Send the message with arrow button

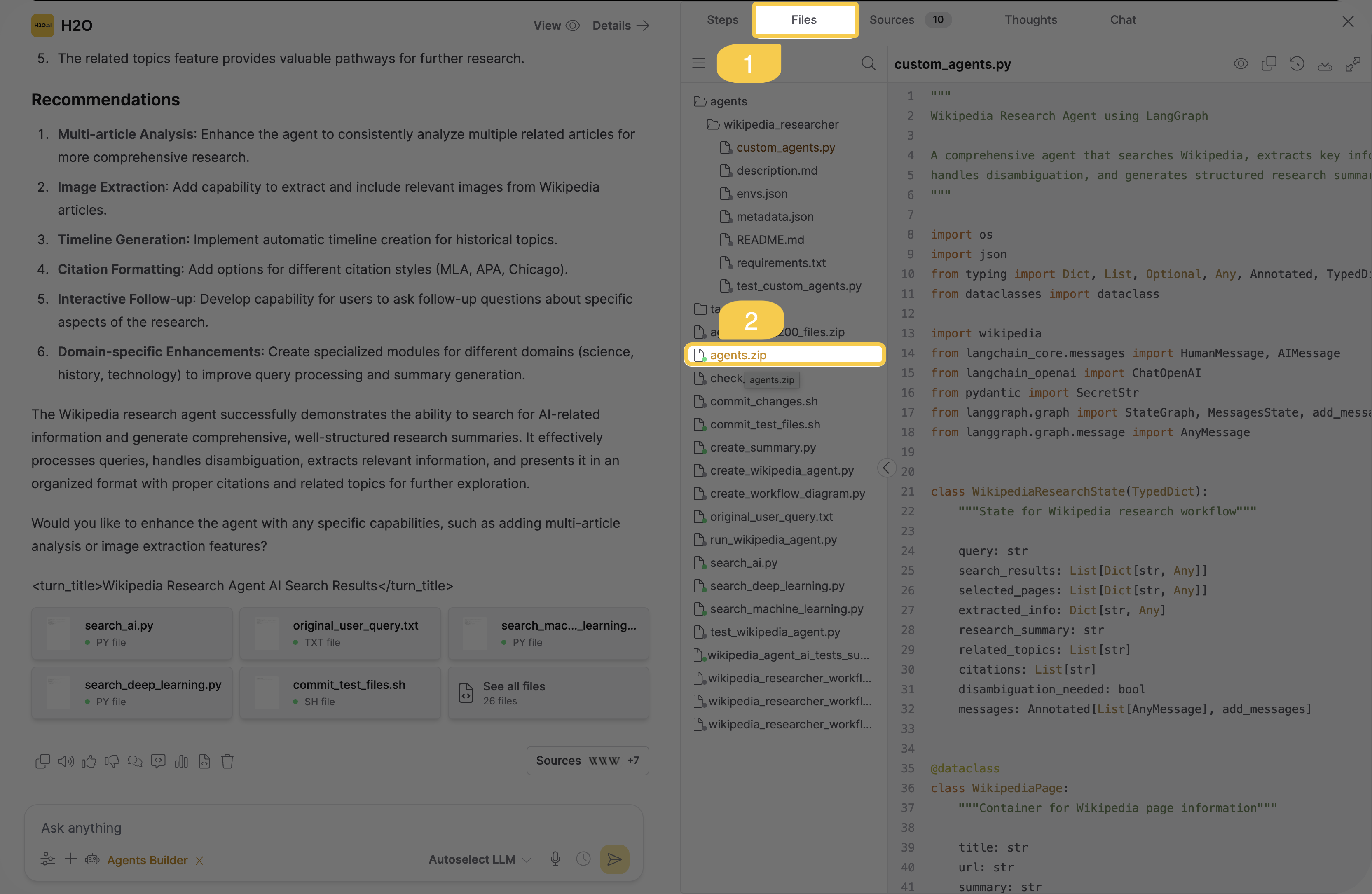(x=614, y=859)
